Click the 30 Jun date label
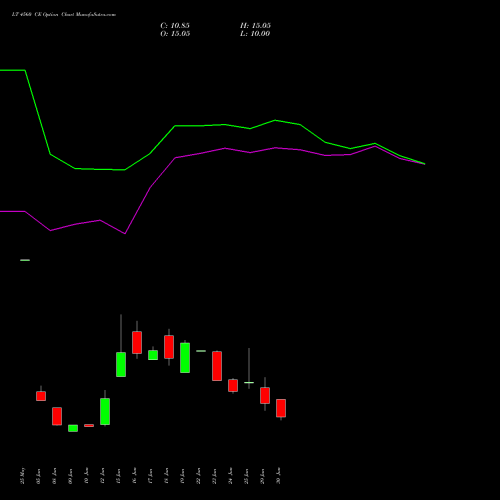Image resolution: width=500 pixels, height=500 pixels. tap(279, 476)
